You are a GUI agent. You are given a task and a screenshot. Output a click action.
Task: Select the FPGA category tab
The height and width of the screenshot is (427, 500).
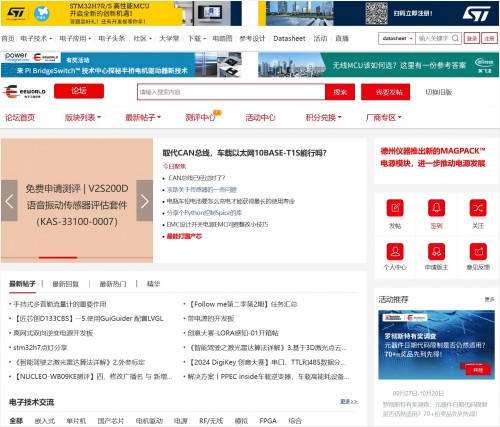click(x=268, y=421)
